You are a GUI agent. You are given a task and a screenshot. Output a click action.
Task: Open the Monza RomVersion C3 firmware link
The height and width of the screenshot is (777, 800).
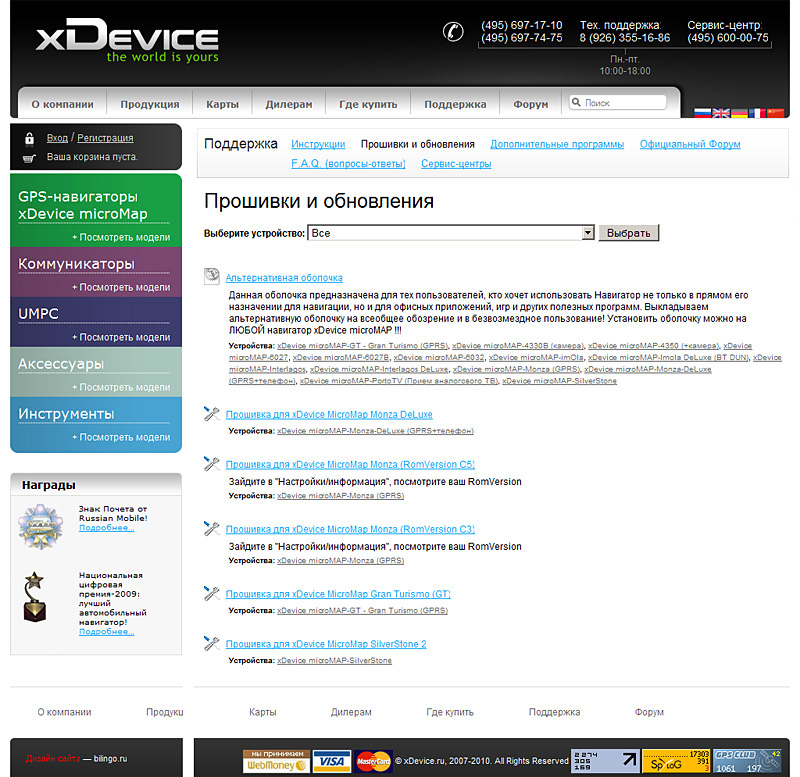[x=350, y=530]
